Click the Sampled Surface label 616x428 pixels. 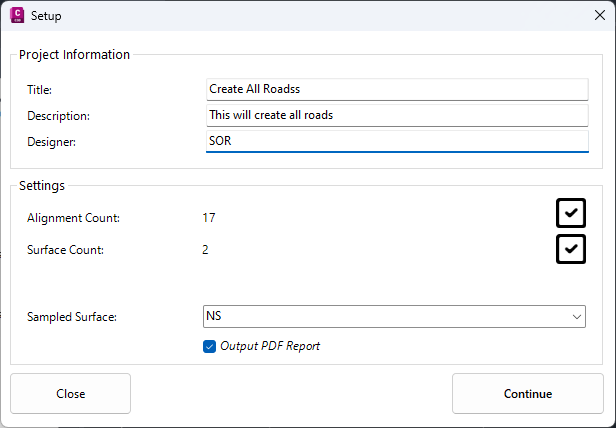[x=72, y=317]
